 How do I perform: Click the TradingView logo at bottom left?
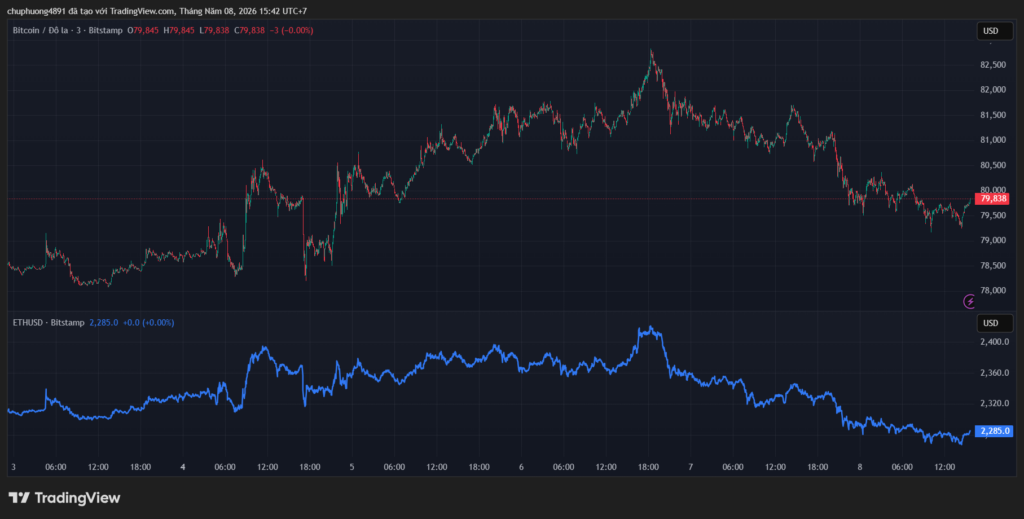coord(64,498)
